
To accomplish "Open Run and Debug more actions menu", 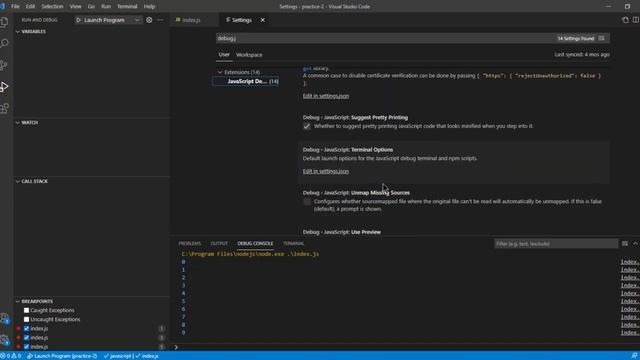I will point(160,20).
